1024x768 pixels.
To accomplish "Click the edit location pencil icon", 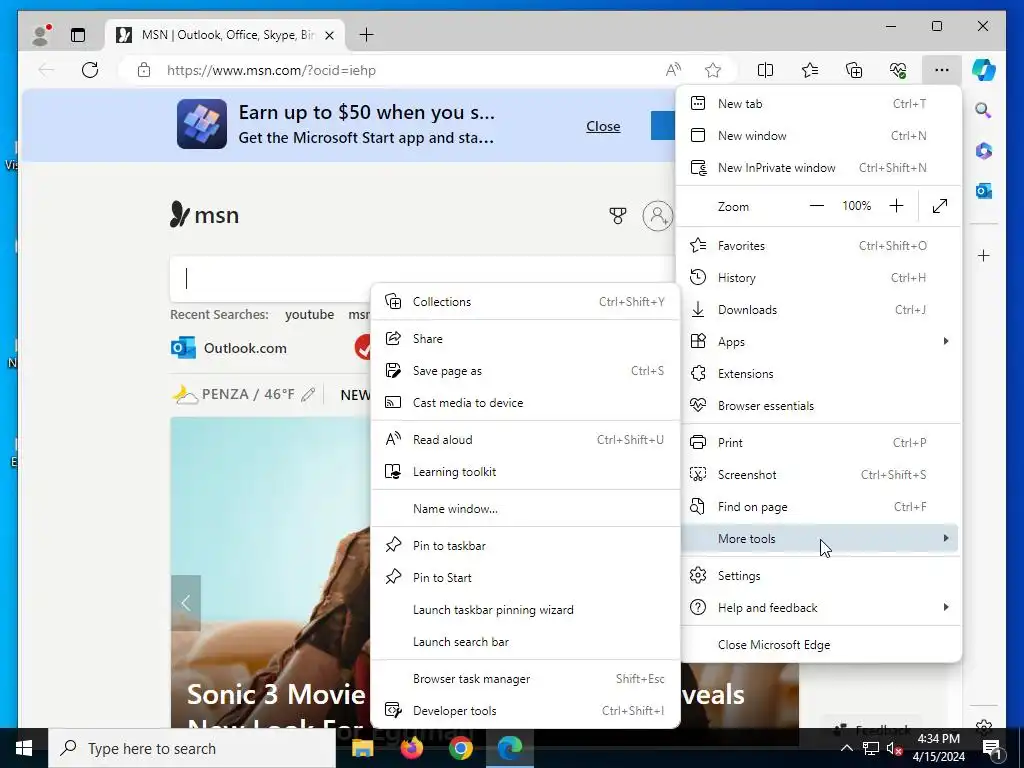I will pos(308,394).
